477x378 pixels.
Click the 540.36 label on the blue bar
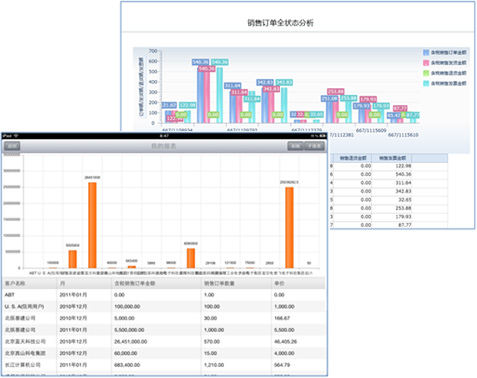click(200, 62)
